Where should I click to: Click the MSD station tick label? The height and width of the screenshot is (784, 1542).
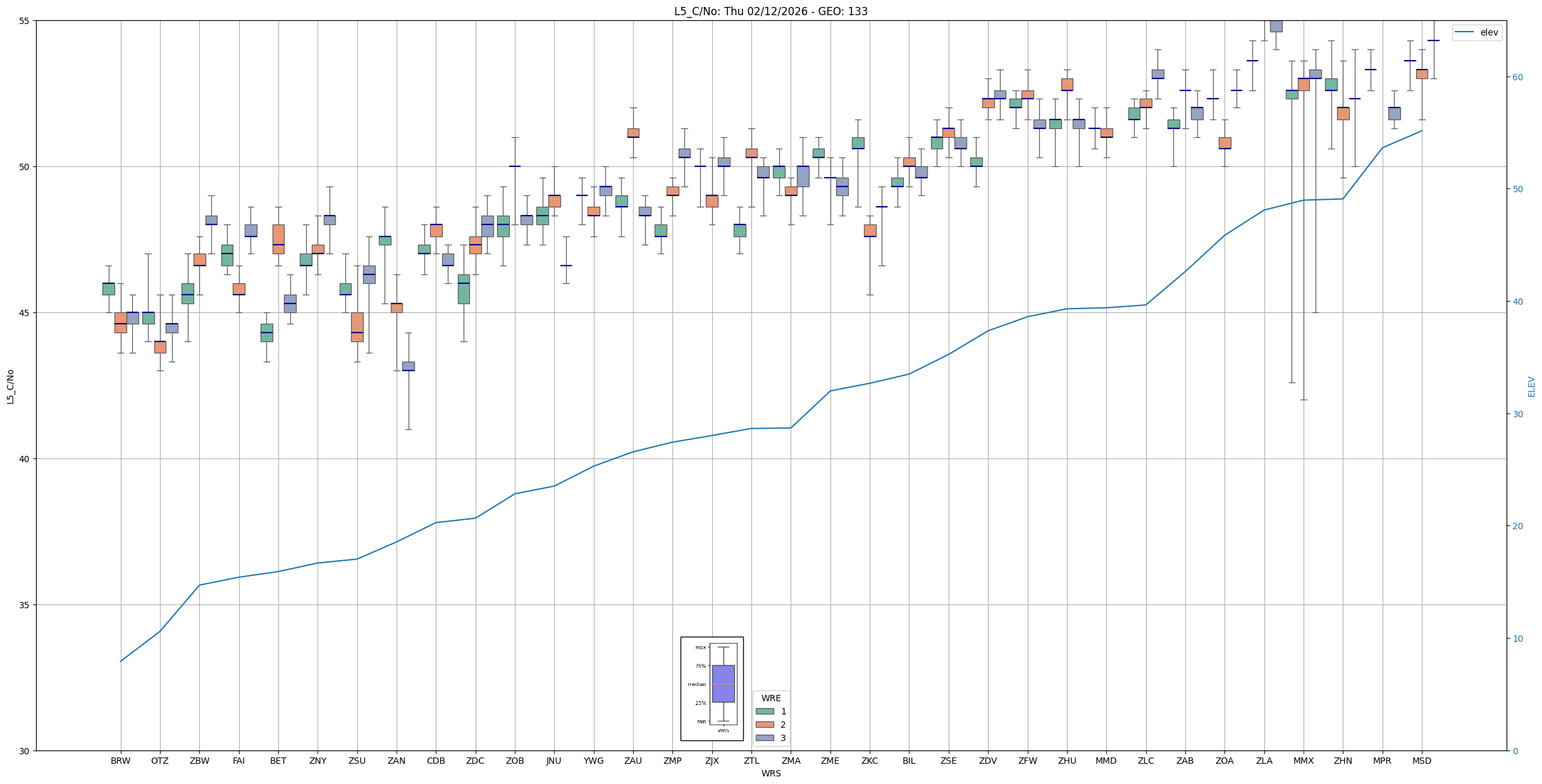1421,761
